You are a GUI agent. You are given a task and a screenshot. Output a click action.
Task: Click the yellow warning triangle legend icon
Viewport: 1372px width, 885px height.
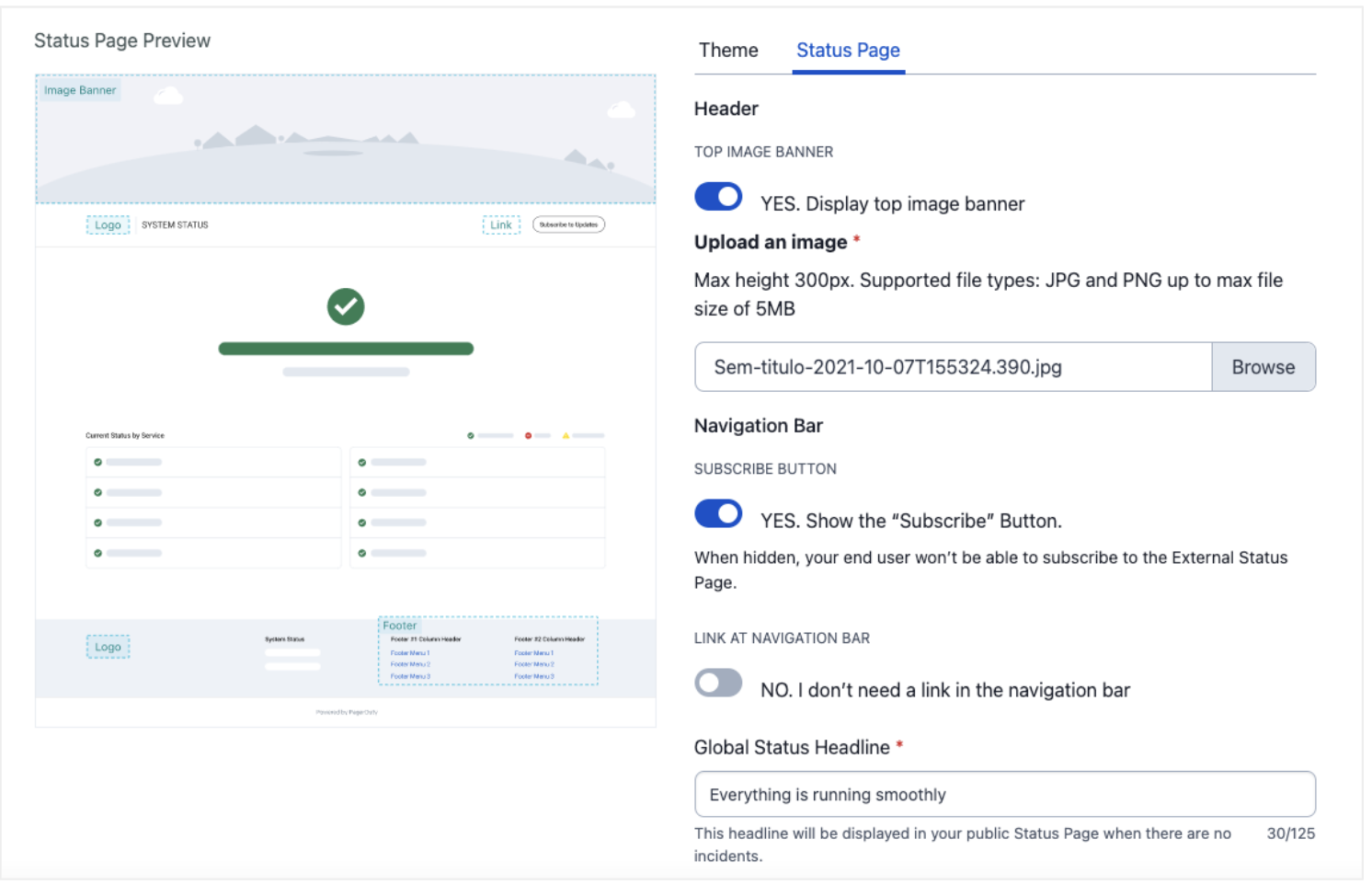point(566,435)
